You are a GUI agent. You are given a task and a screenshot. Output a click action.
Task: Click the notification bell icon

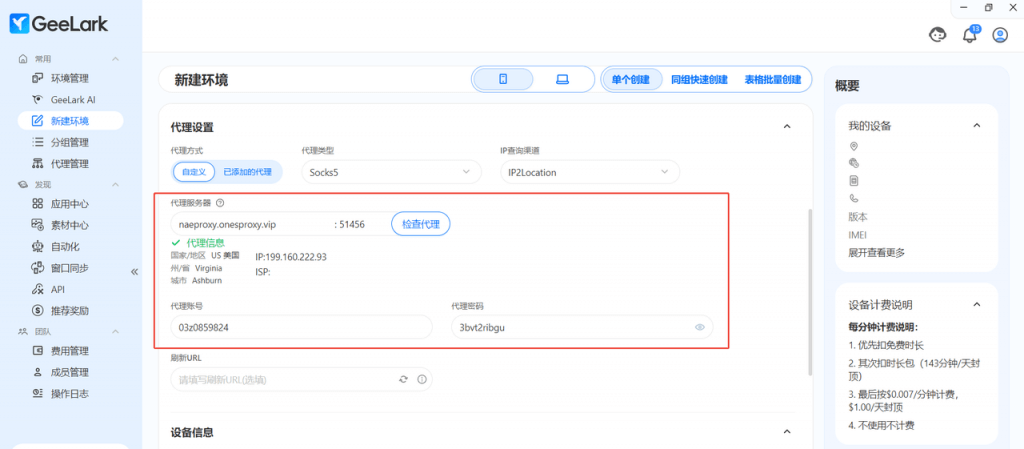point(968,35)
